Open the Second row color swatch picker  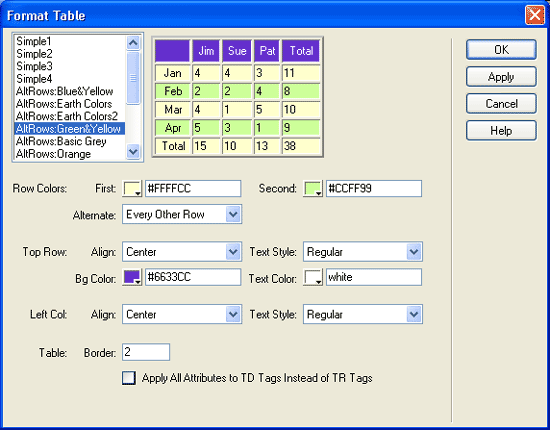[313, 189]
